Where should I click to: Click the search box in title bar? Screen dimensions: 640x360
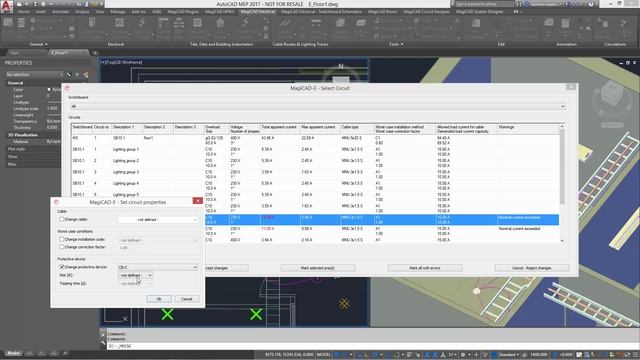coord(484,4)
